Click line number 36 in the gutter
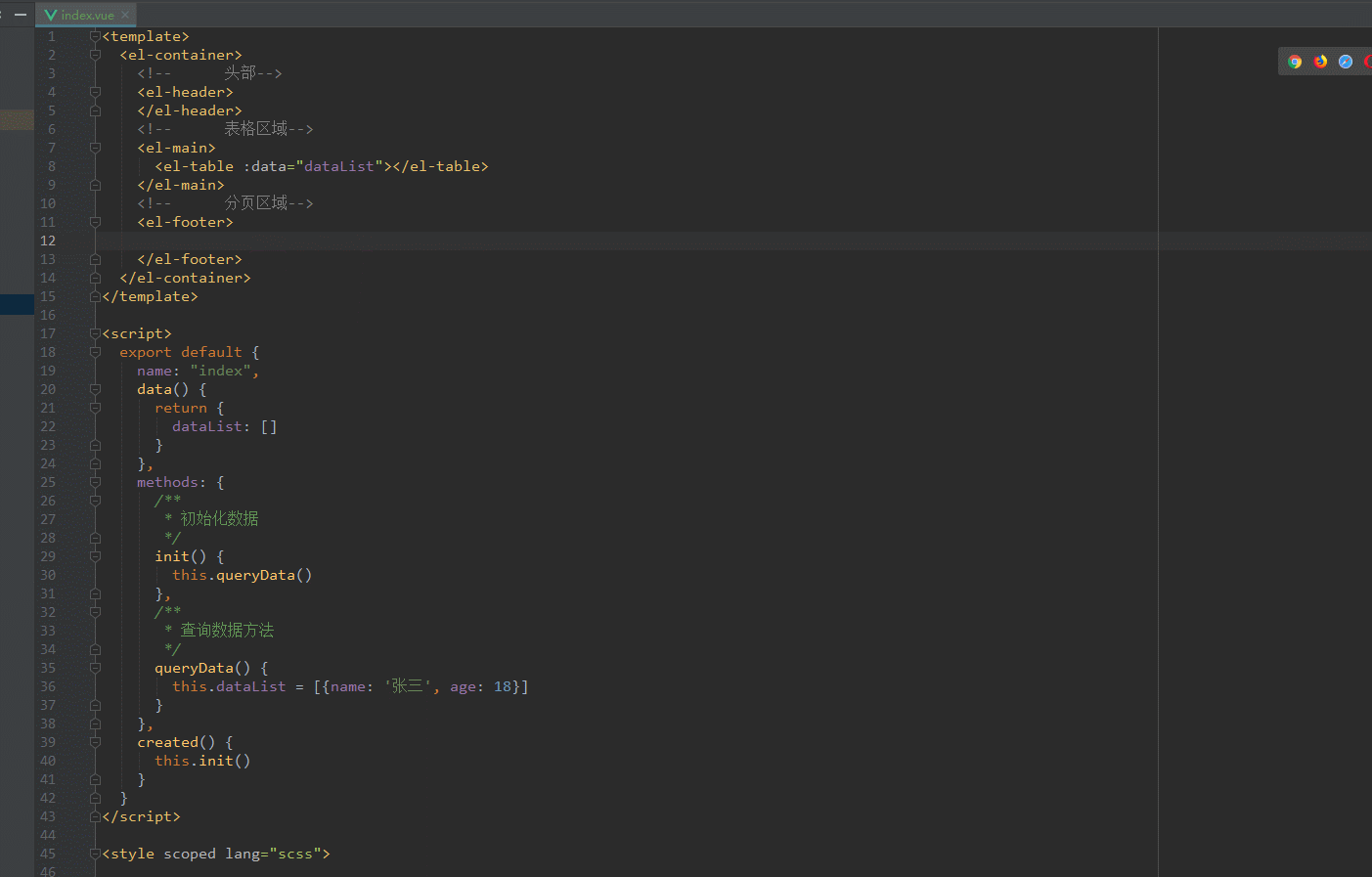The width and height of the screenshot is (1372, 877). (x=48, y=686)
